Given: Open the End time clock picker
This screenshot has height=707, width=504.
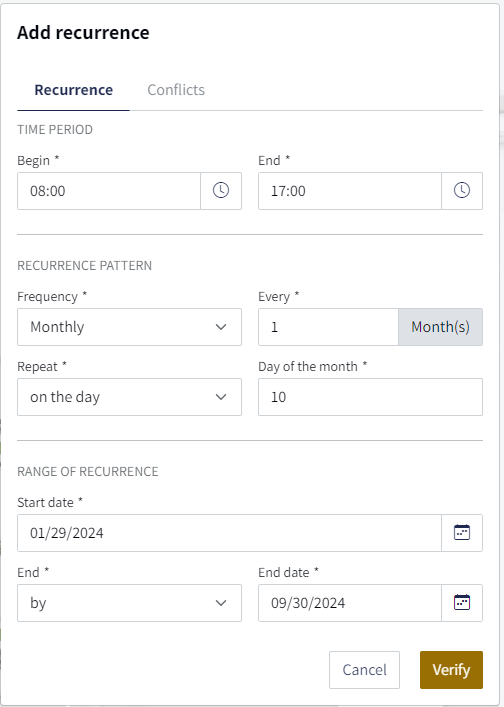Looking at the screenshot, I should point(462,191).
